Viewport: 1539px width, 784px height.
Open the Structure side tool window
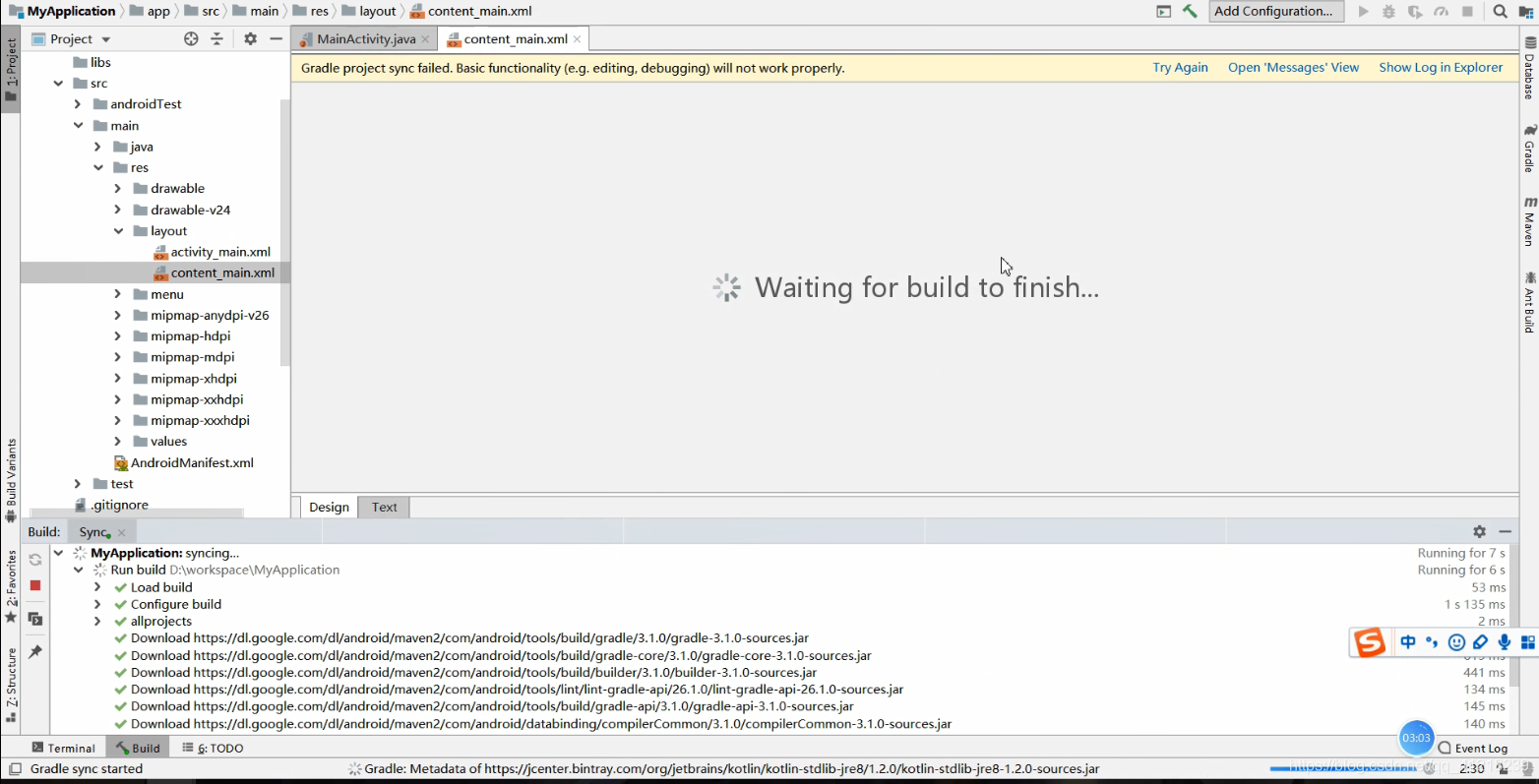[x=11, y=684]
